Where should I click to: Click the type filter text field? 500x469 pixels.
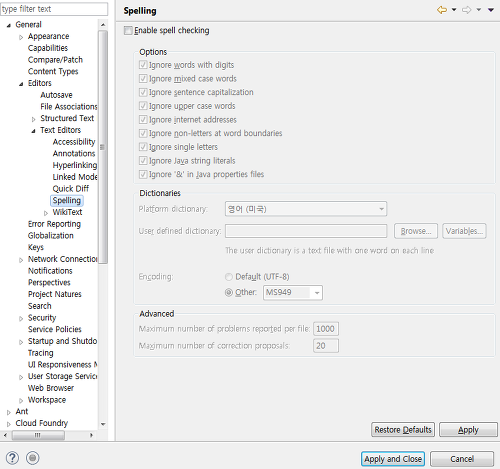pos(54,9)
